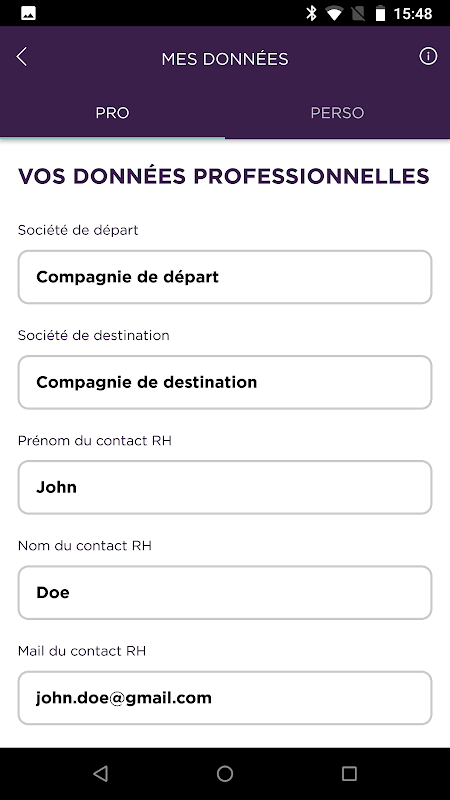
Task: Select the Prénom du contact RH field
Action: pos(225,487)
